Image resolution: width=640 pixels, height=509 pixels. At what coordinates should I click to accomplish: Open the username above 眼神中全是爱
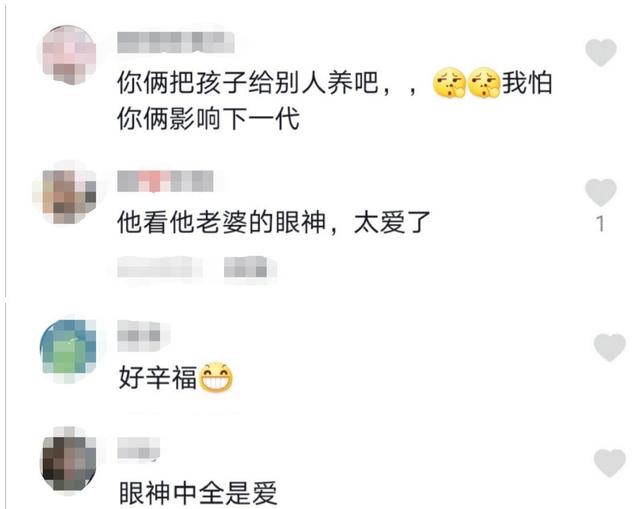138,448
